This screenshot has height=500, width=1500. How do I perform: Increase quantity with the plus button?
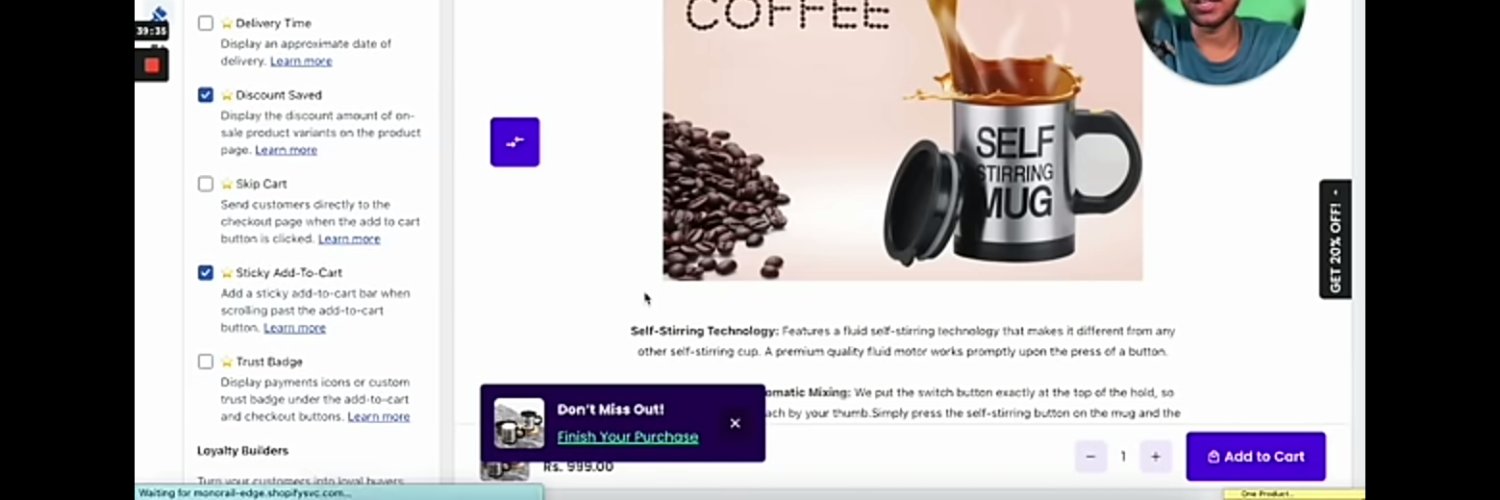click(1155, 456)
